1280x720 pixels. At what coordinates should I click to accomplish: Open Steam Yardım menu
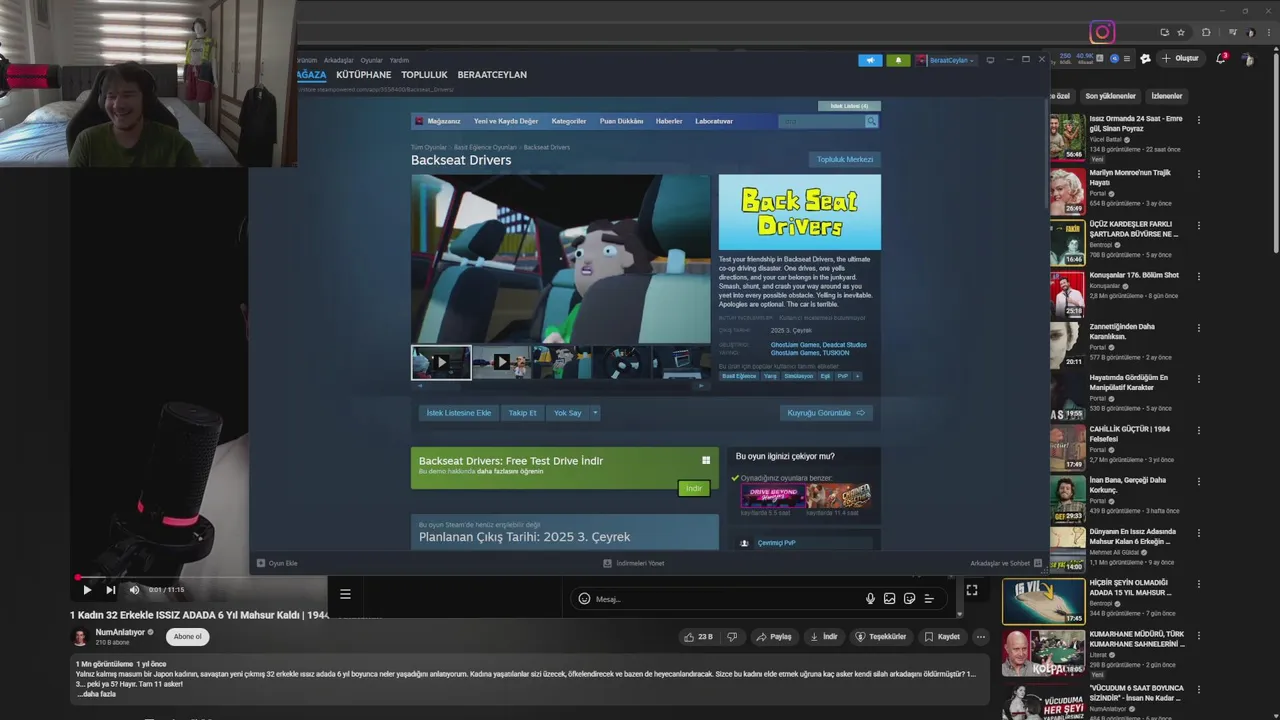399,60
